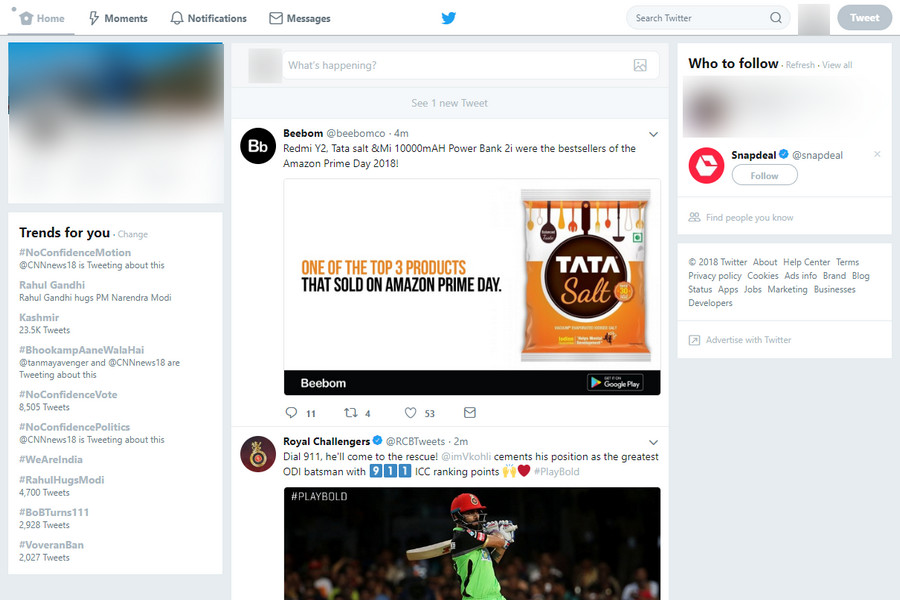Screen dimensions: 900x600
Task: Click the #PlayBold hashtag in tweet text
Action: tap(556, 471)
